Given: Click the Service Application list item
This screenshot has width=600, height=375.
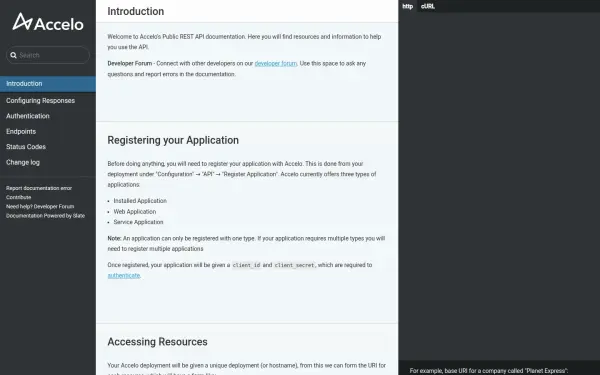Looking at the screenshot, I should 138,222.
